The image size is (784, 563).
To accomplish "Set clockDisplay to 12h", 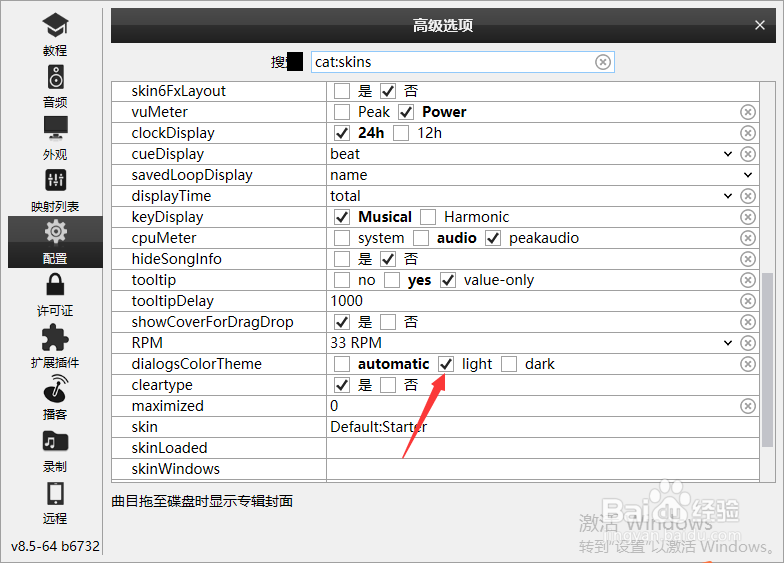I will tap(401, 133).
